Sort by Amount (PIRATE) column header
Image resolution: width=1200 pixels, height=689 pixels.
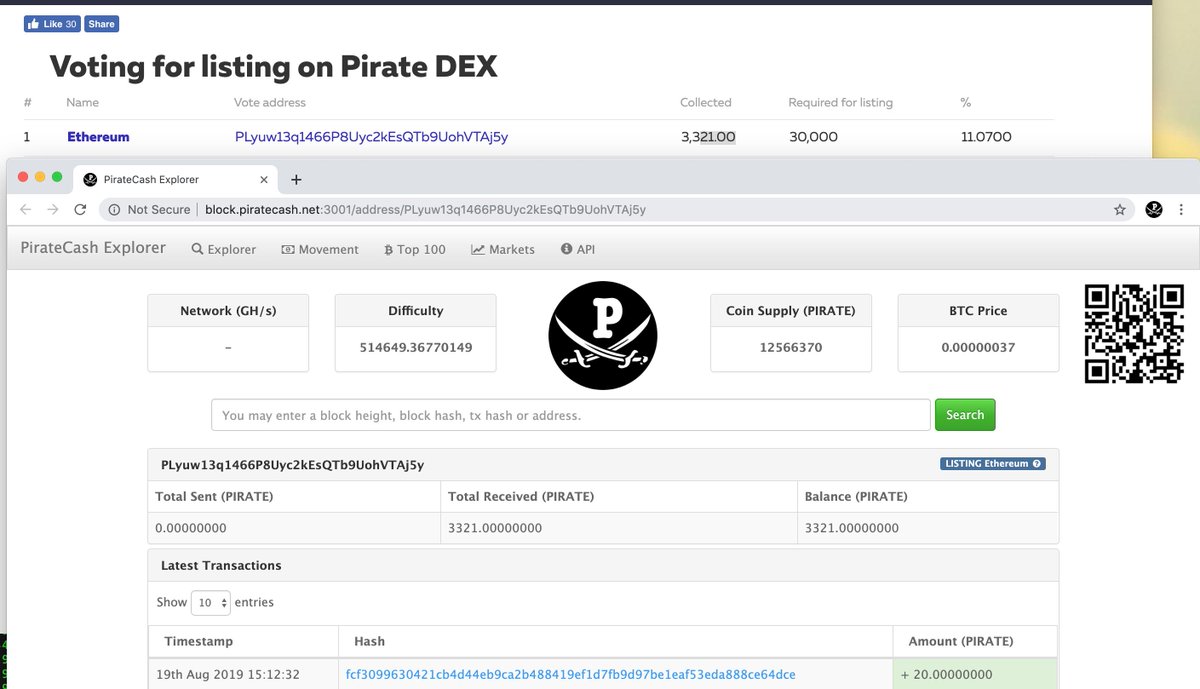click(x=975, y=641)
